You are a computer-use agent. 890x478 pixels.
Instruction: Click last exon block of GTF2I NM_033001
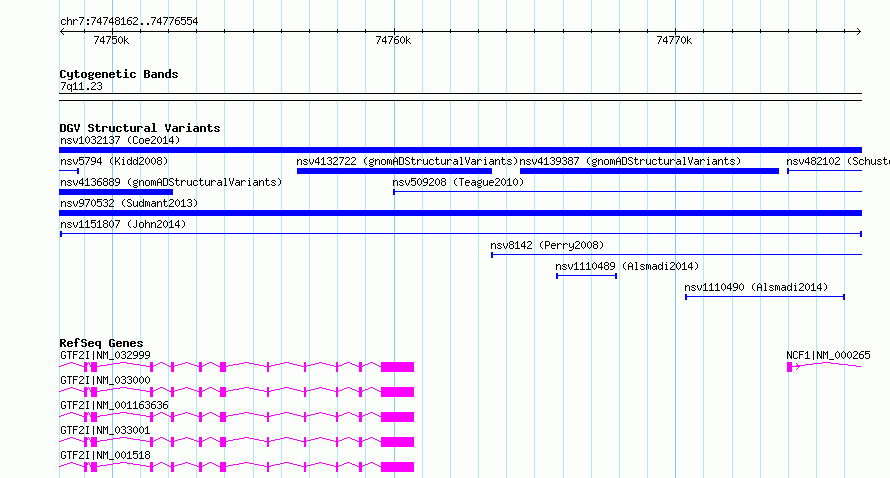click(x=397, y=442)
